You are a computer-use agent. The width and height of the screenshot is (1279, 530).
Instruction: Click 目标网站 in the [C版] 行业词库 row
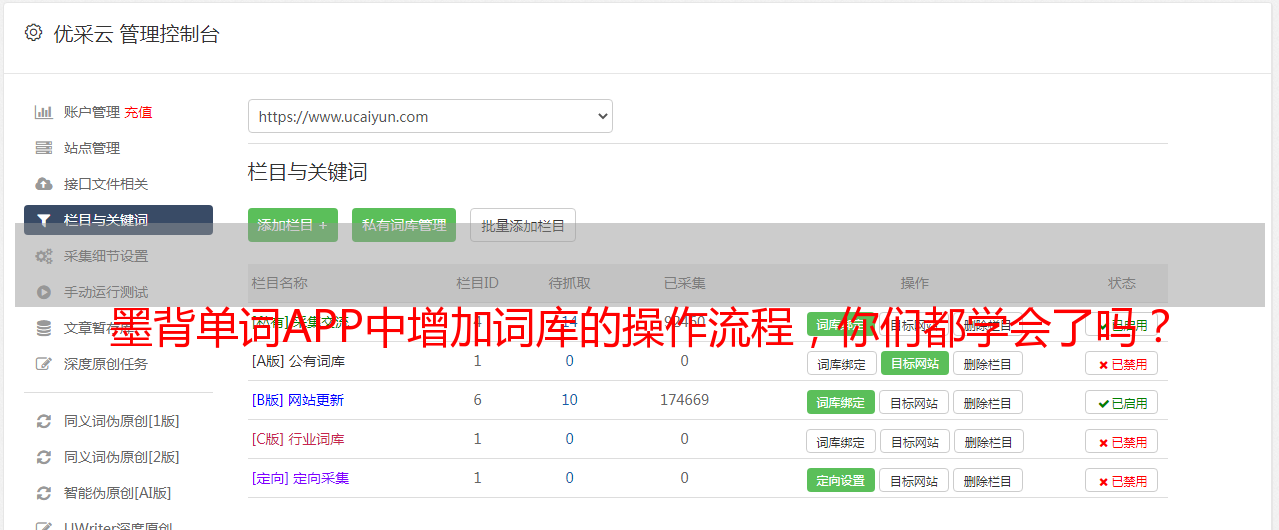coord(915,441)
